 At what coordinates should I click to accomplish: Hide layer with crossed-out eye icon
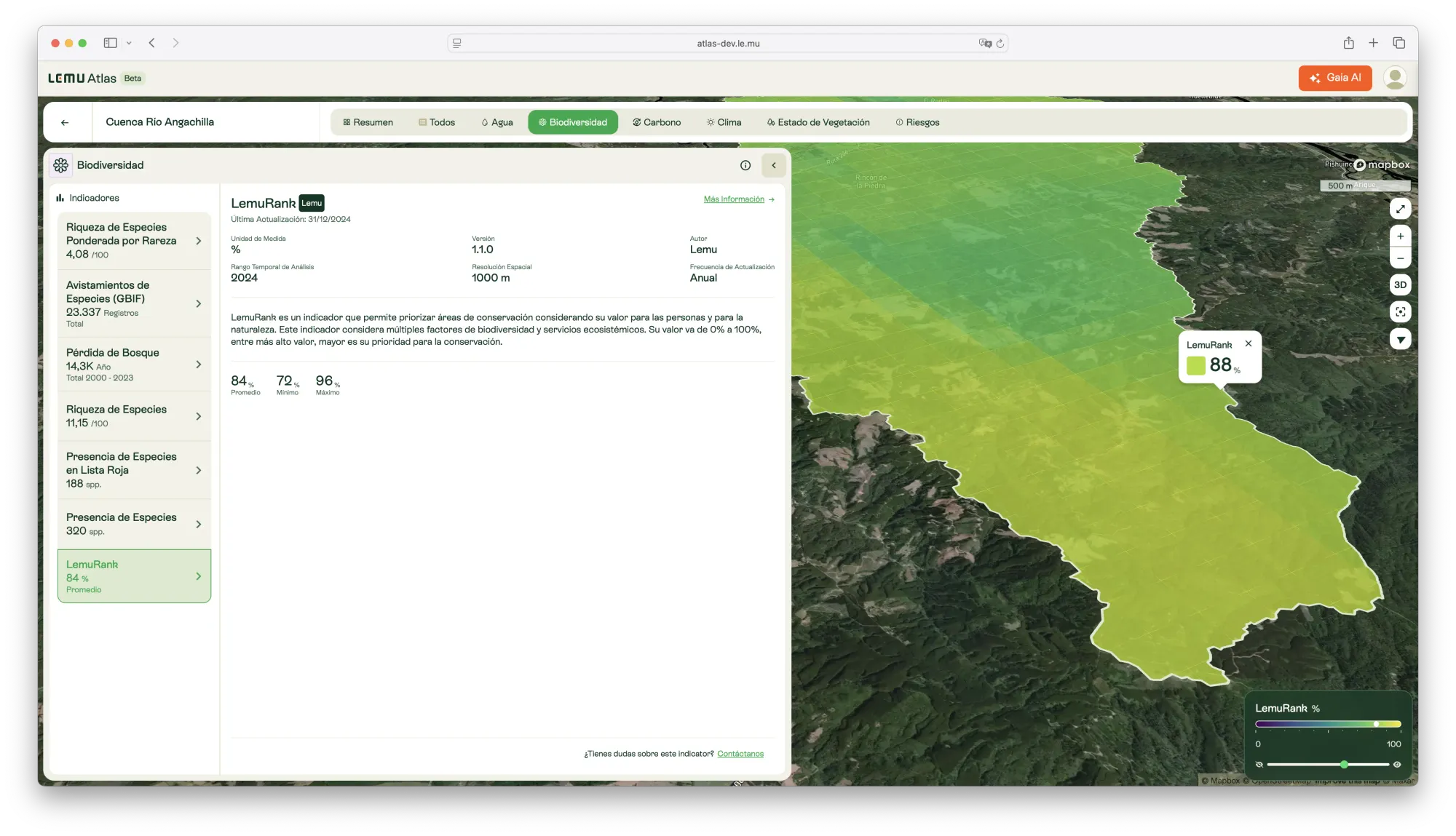1259,765
